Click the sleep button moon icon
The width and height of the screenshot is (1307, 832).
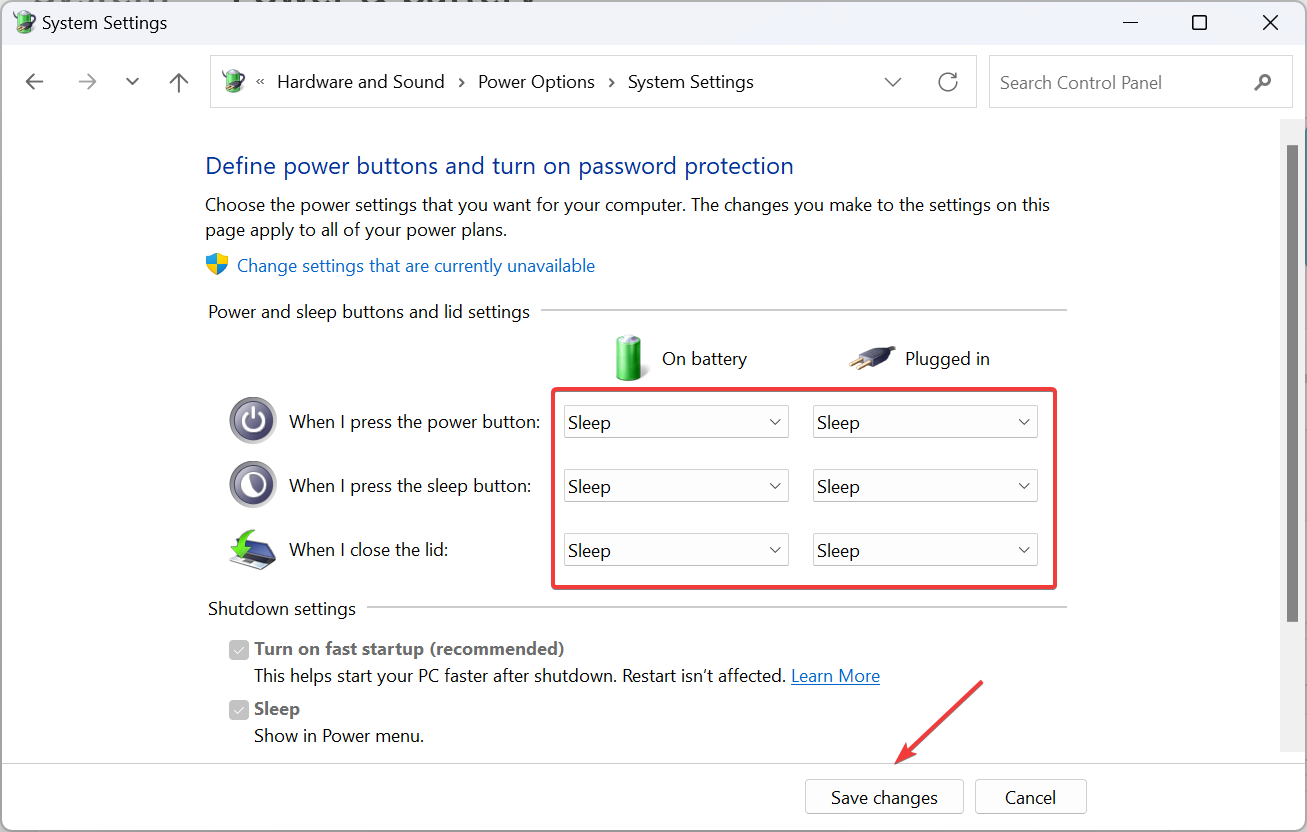tap(252, 485)
